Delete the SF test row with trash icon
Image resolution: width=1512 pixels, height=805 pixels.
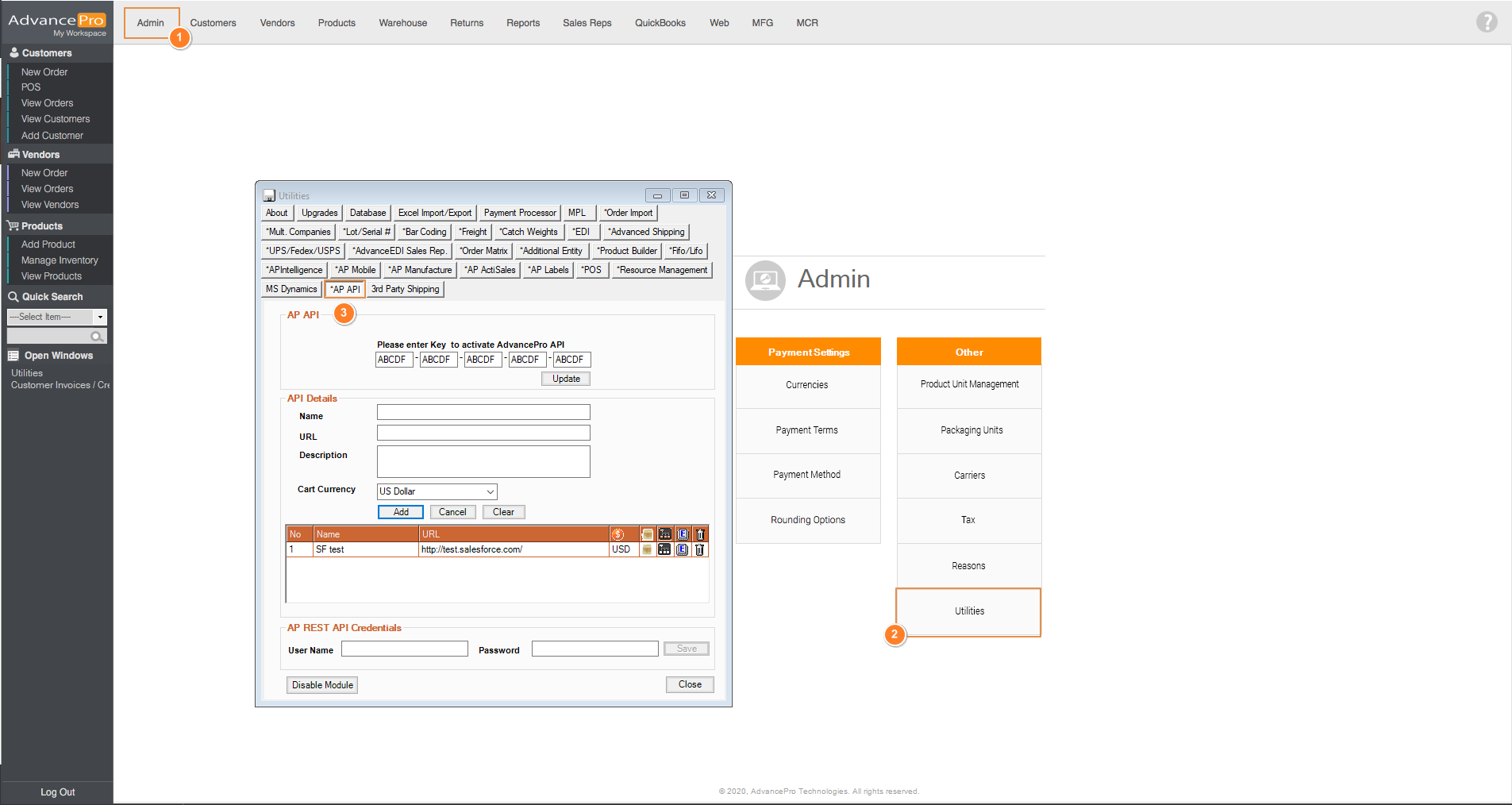[x=700, y=549]
